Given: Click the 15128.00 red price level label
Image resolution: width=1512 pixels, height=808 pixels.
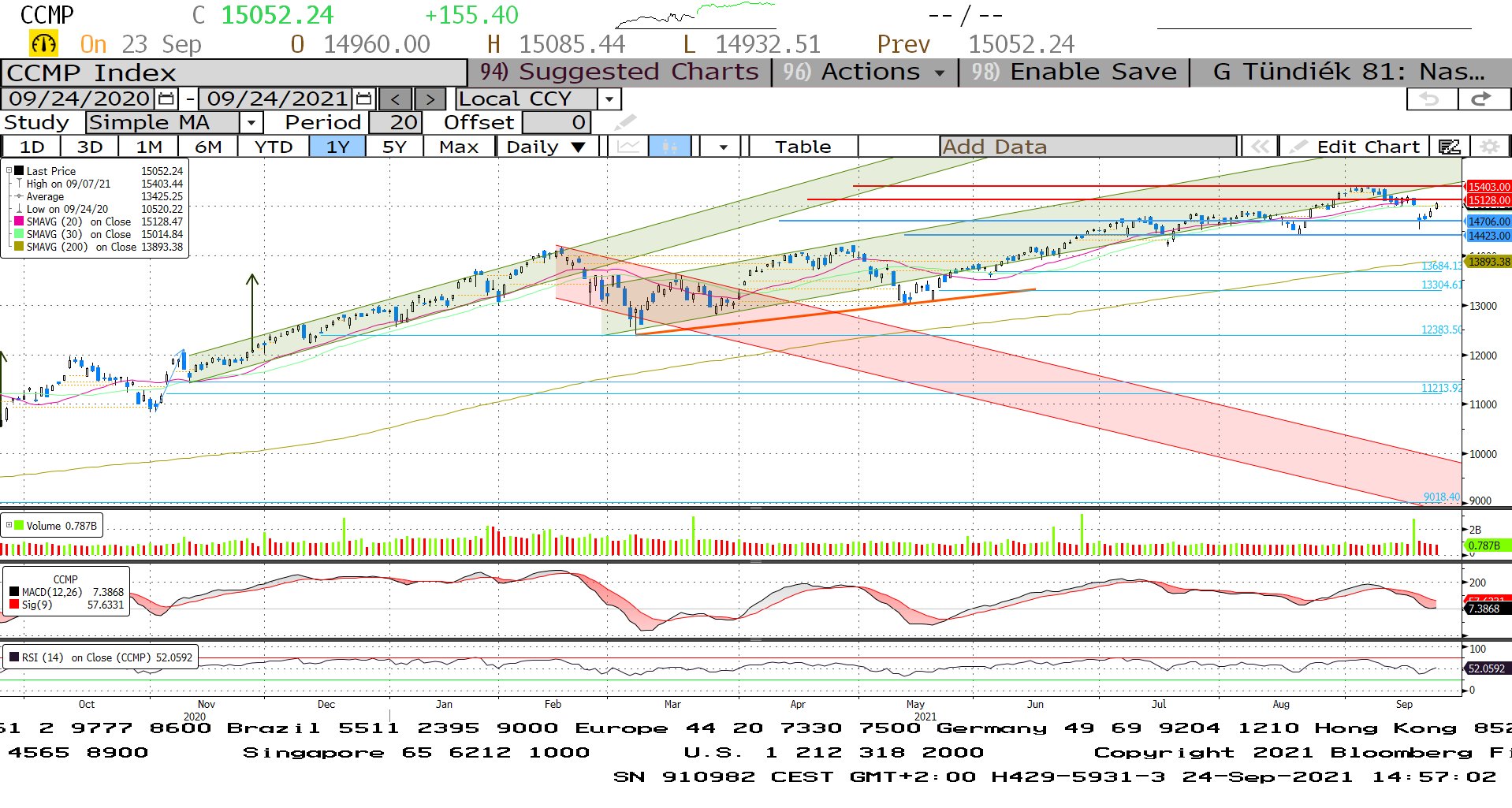Looking at the screenshot, I should (x=1488, y=200).
